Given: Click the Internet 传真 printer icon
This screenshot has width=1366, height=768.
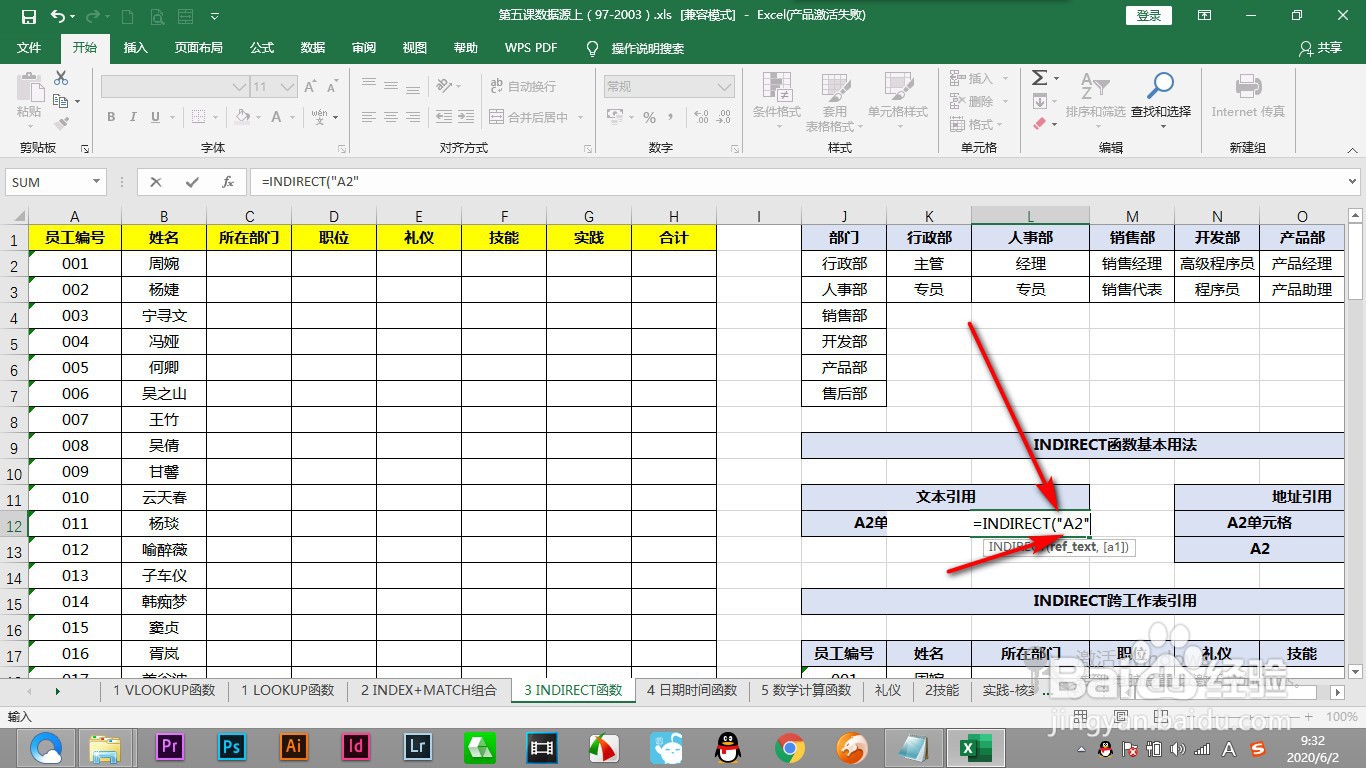Looking at the screenshot, I should pos(1248,97).
